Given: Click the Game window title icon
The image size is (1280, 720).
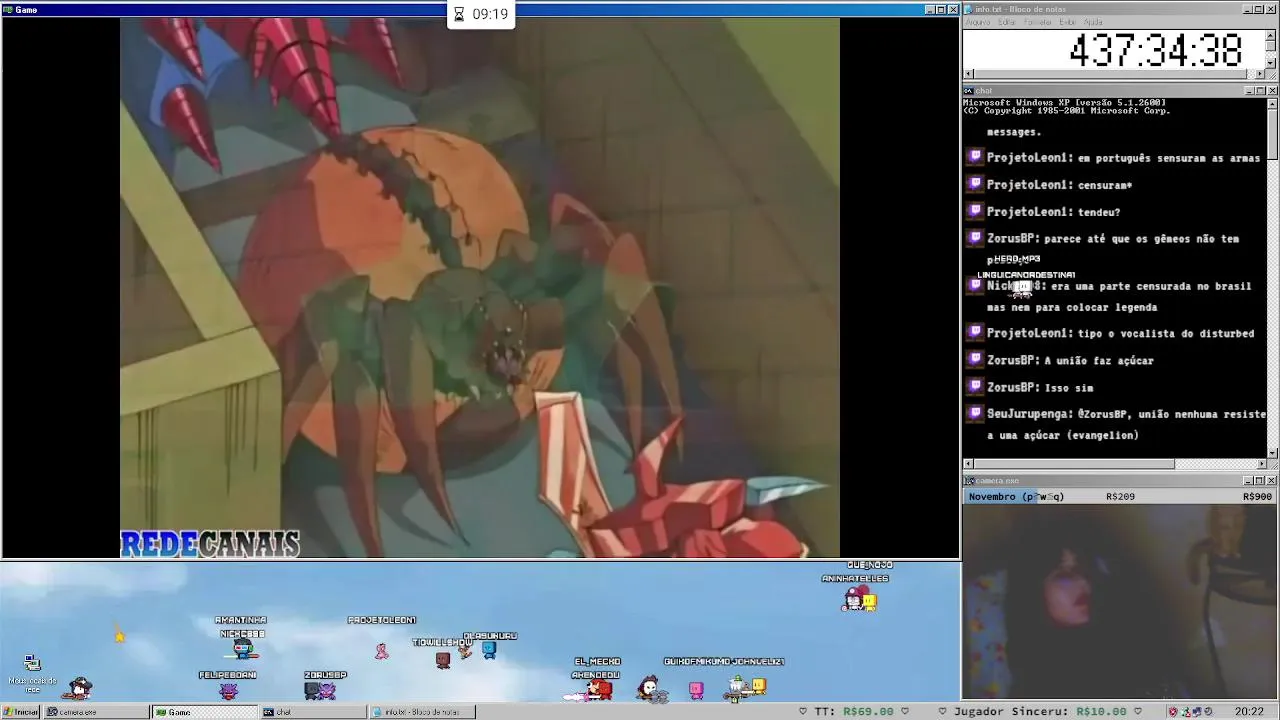Looking at the screenshot, I should (x=8, y=9).
